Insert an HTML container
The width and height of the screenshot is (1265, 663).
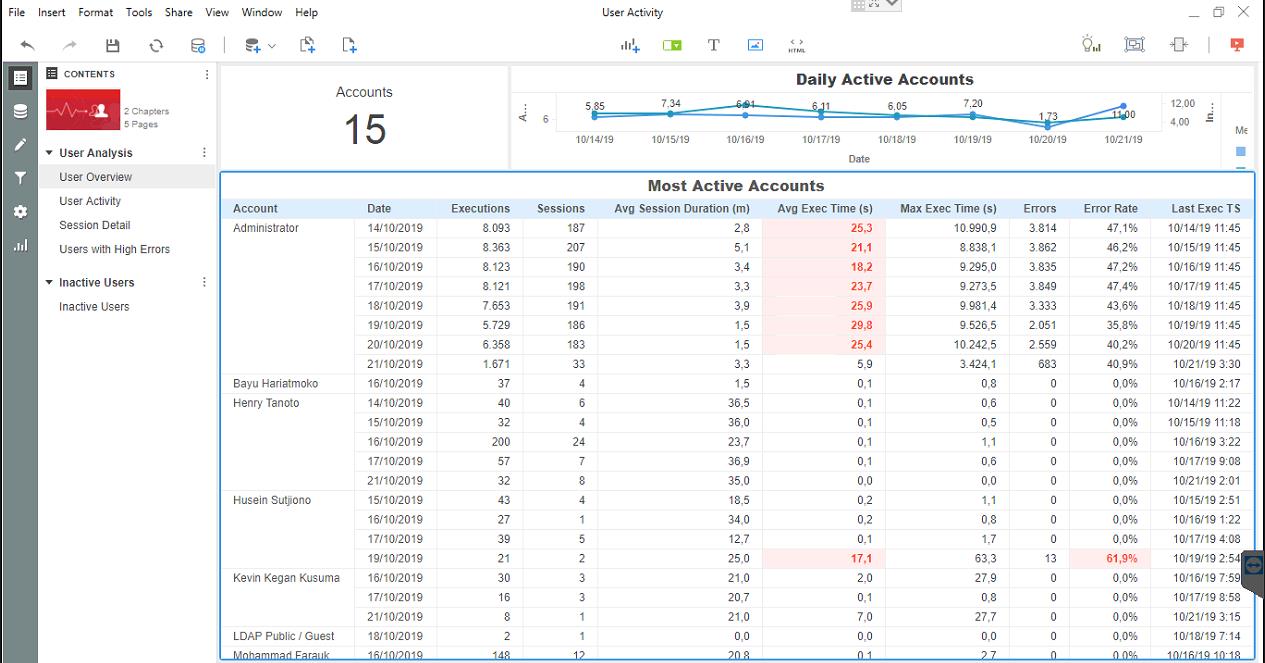click(x=796, y=45)
